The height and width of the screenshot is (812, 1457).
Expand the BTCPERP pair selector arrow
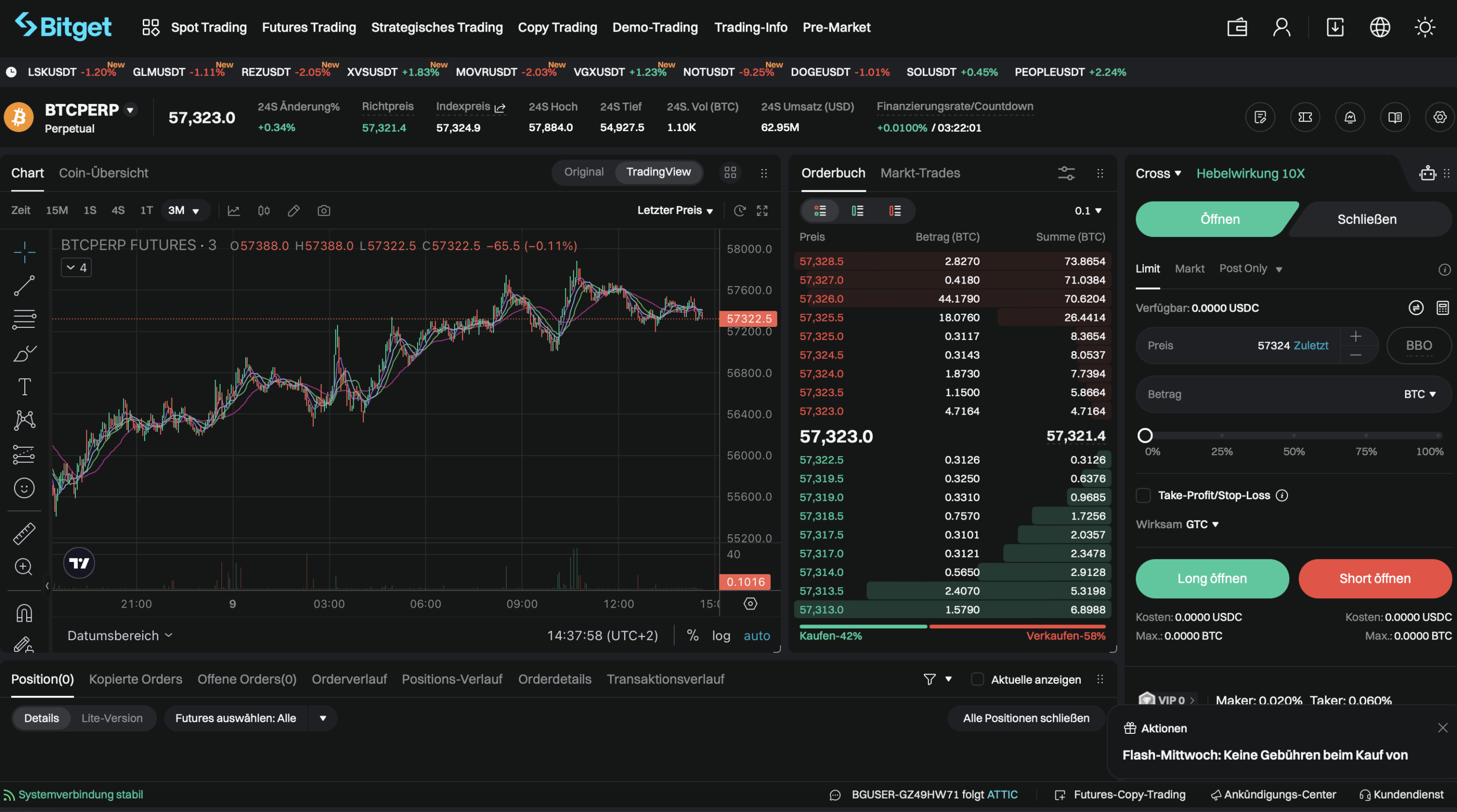coord(130,110)
